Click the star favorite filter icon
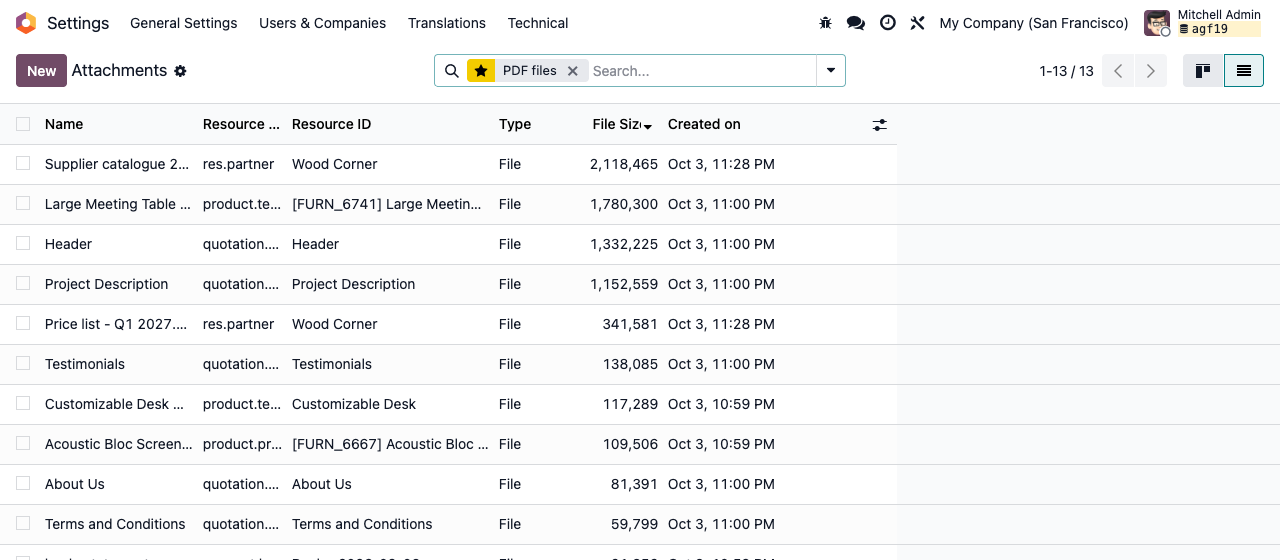This screenshot has width=1280, height=560. tap(481, 71)
